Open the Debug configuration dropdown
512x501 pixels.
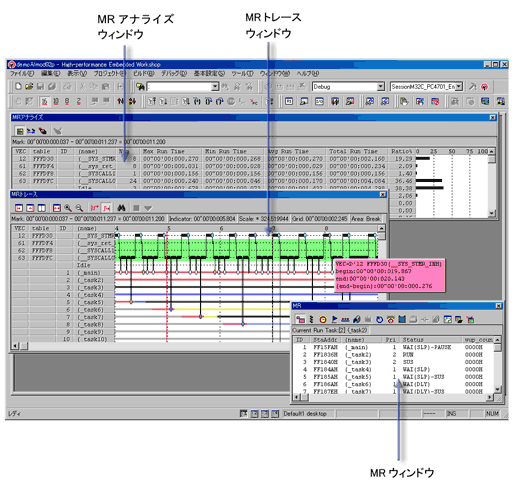(x=380, y=87)
